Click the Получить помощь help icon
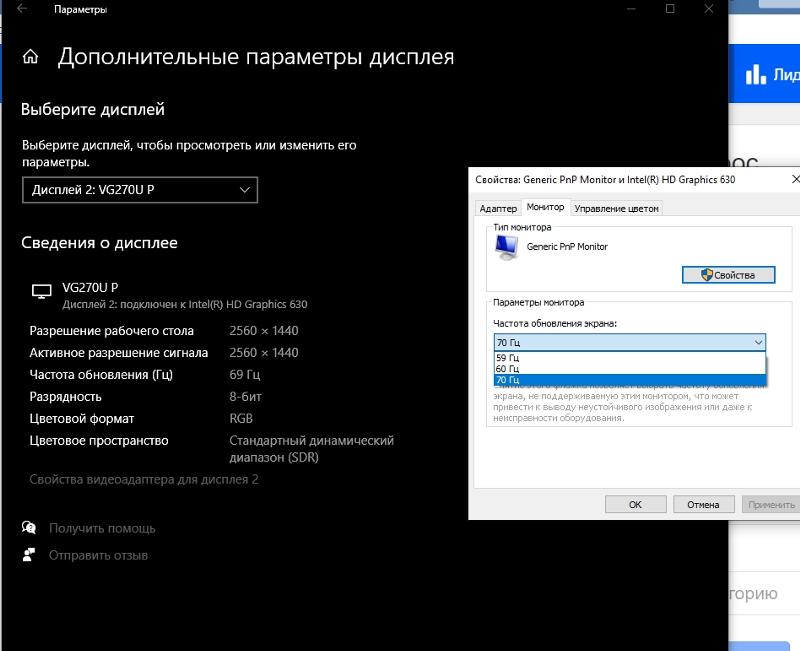 pos(29,528)
